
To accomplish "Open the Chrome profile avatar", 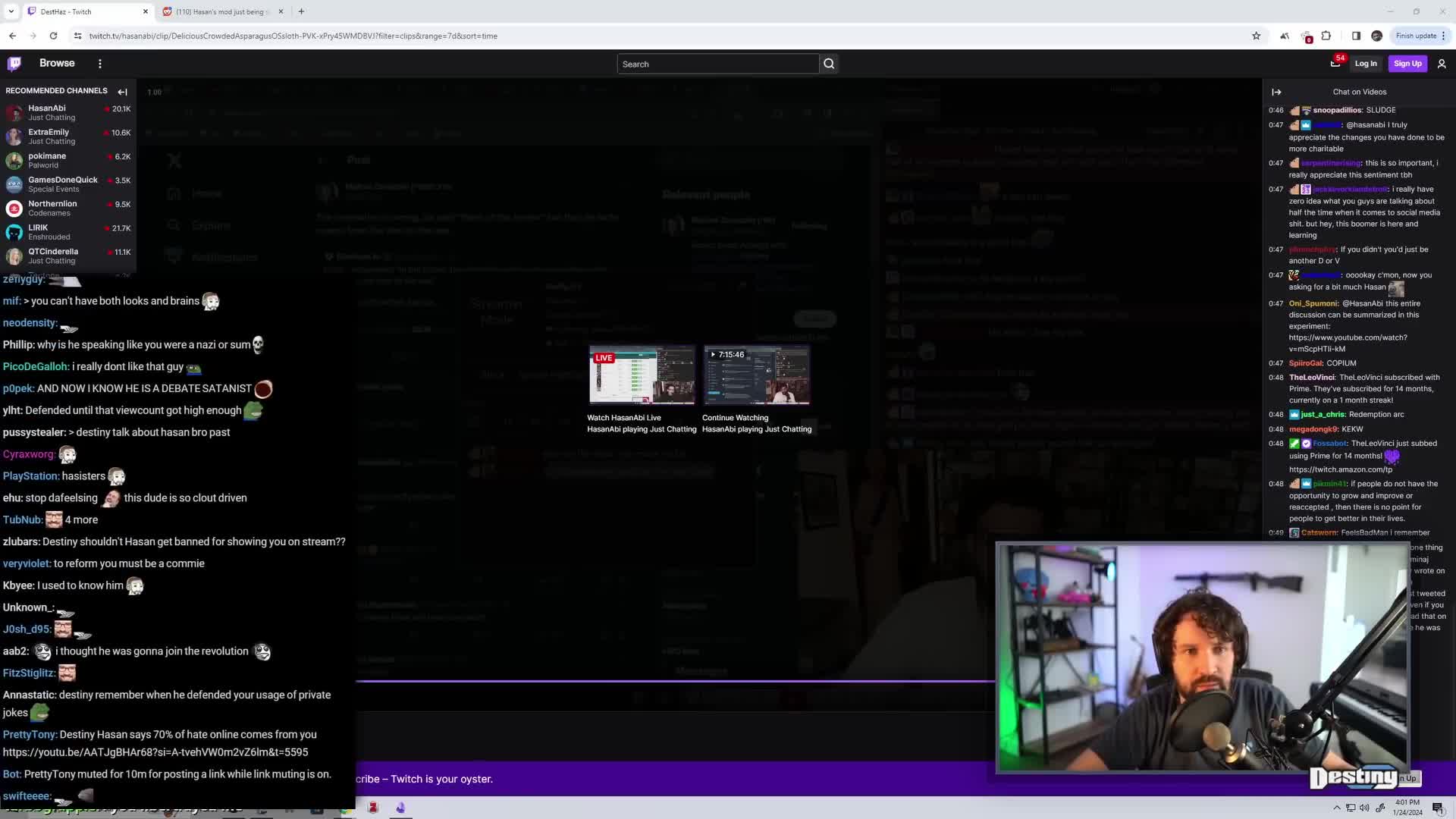I will coord(1376,36).
